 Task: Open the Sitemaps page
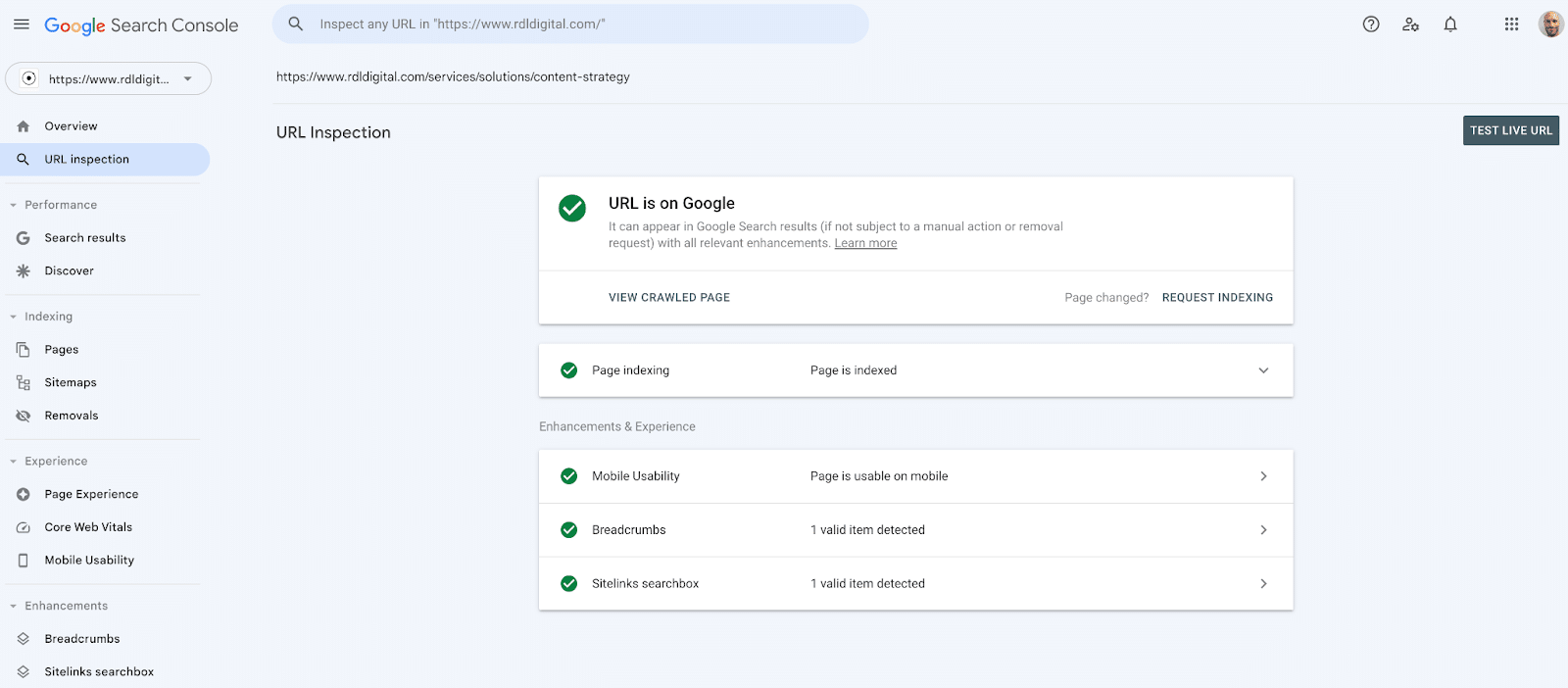pos(71,383)
